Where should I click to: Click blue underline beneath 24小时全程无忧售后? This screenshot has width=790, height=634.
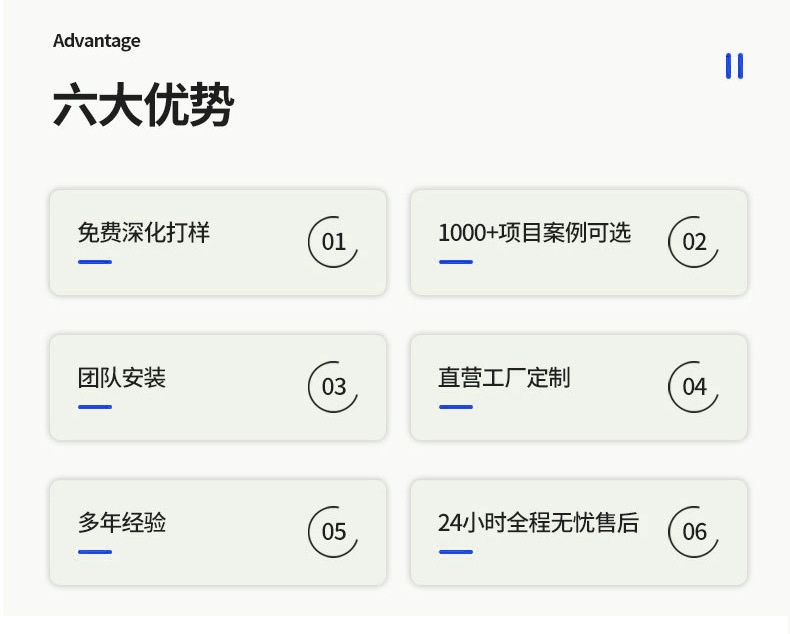point(456,552)
